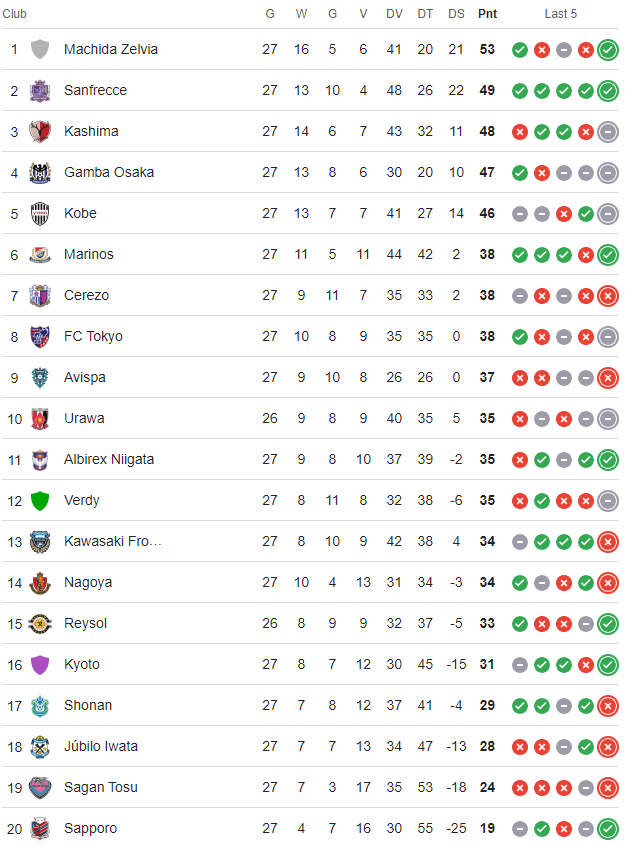This screenshot has height=855, width=635.
Task: Click Kyoto's purple shield icon
Action: pyautogui.click(x=40, y=664)
